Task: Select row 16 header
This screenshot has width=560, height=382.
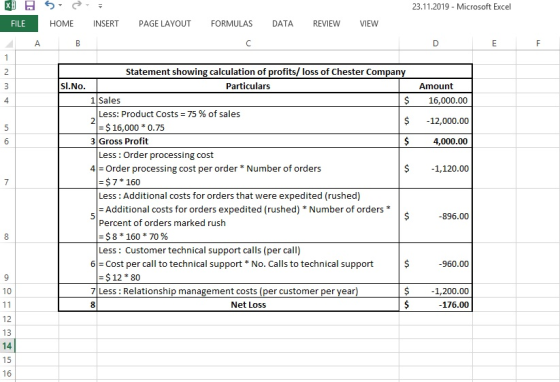Action: pyautogui.click(x=8, y=373)
